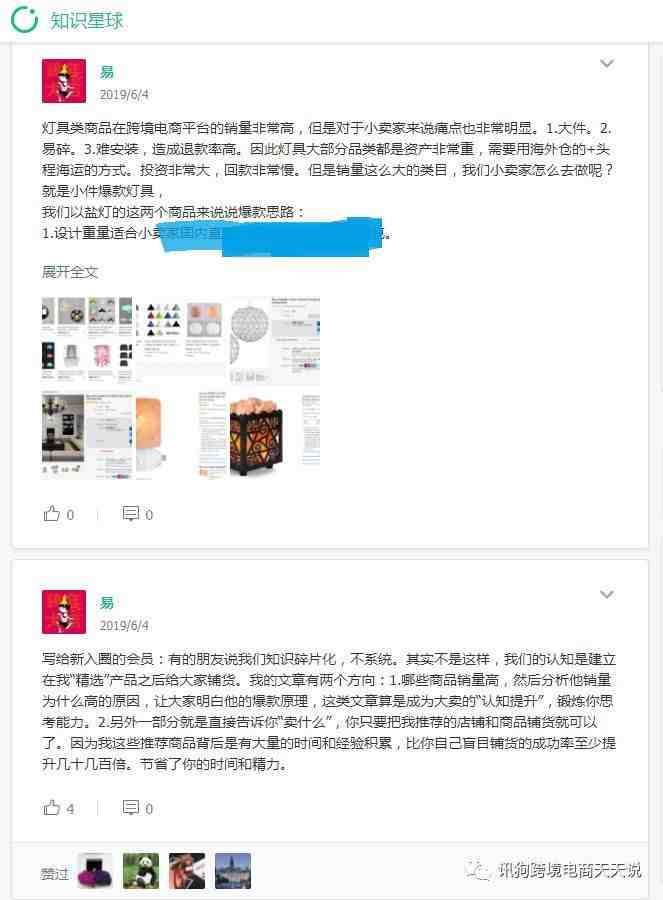
Task: Click the first liker's purple avatar
Action: point(95,871)
